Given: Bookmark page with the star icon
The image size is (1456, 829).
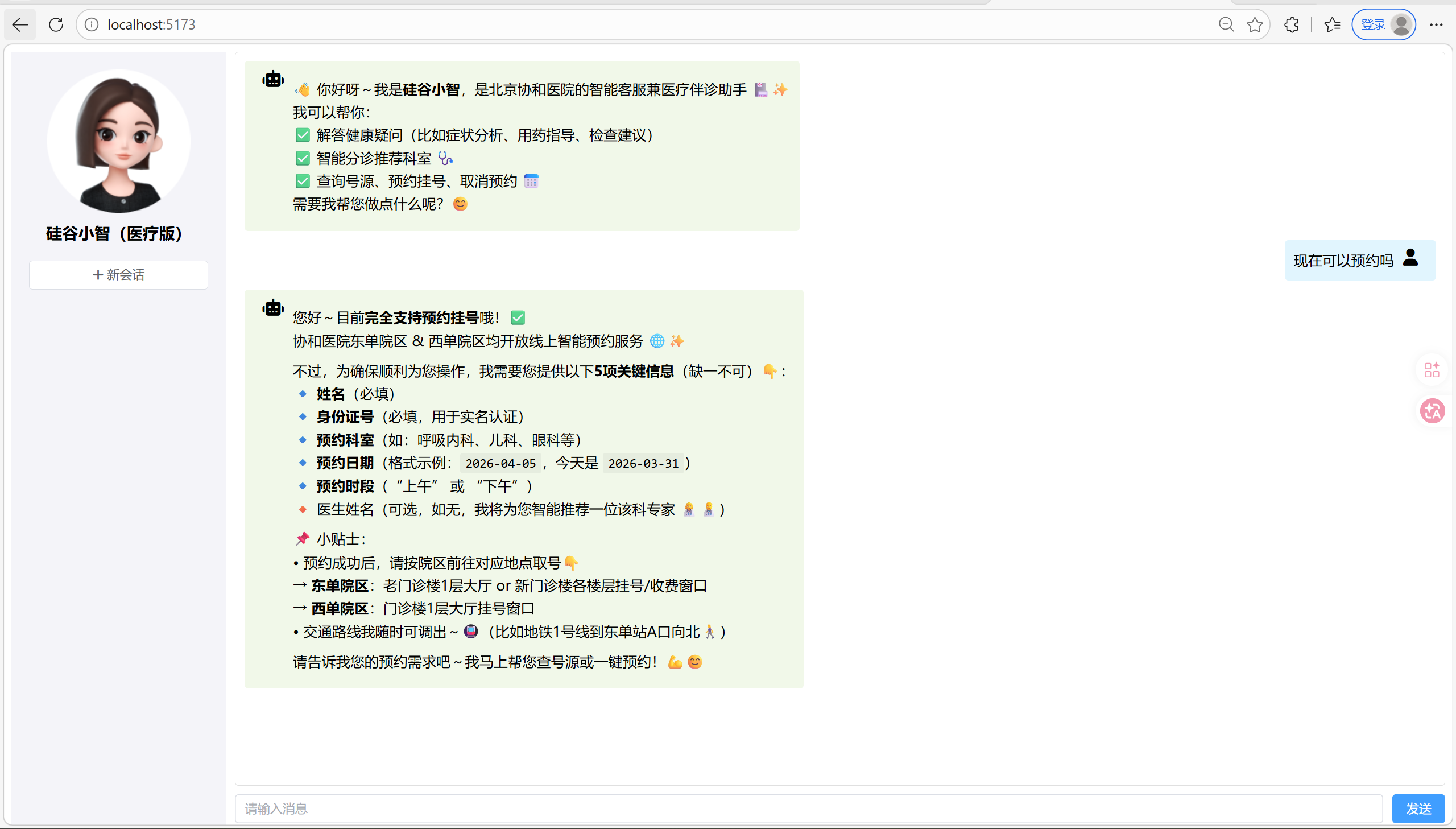Looking at the screenshot, I should [1255, 24].
